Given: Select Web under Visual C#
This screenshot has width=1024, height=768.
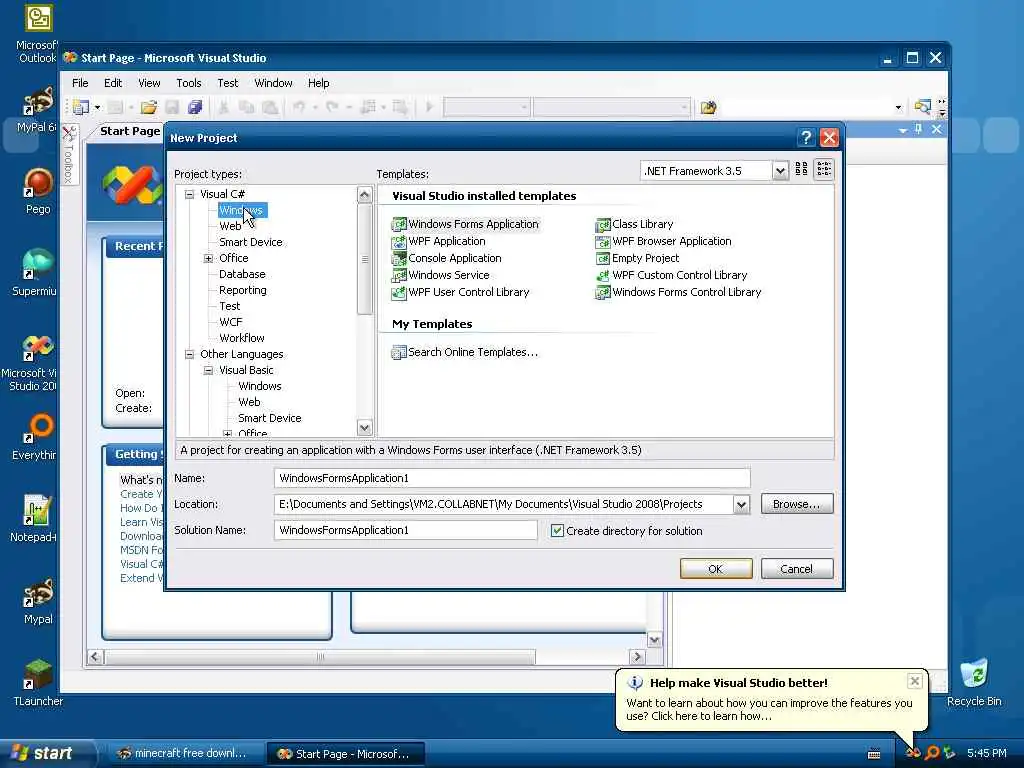Looking at the screenshot, I should click(230, 226).
